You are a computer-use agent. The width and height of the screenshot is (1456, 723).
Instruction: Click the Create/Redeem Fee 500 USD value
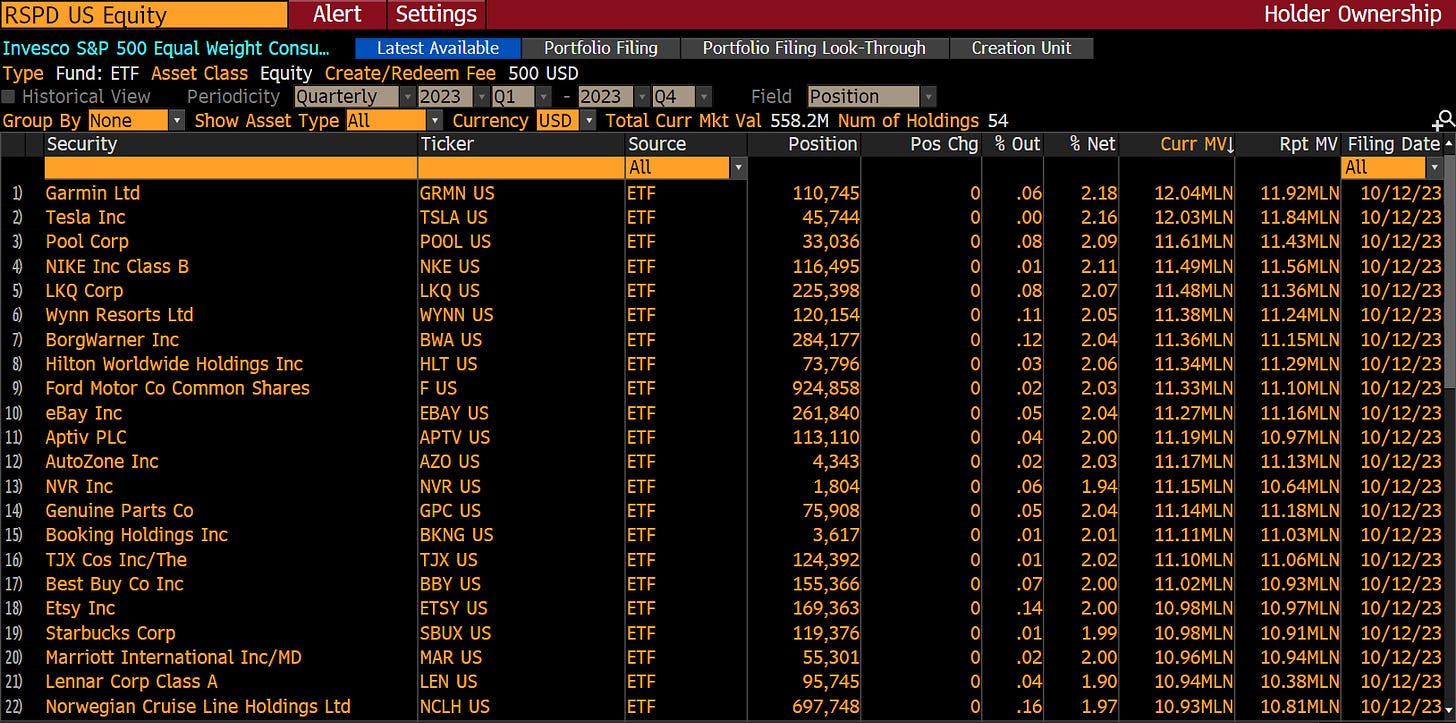tap(543, 73)
